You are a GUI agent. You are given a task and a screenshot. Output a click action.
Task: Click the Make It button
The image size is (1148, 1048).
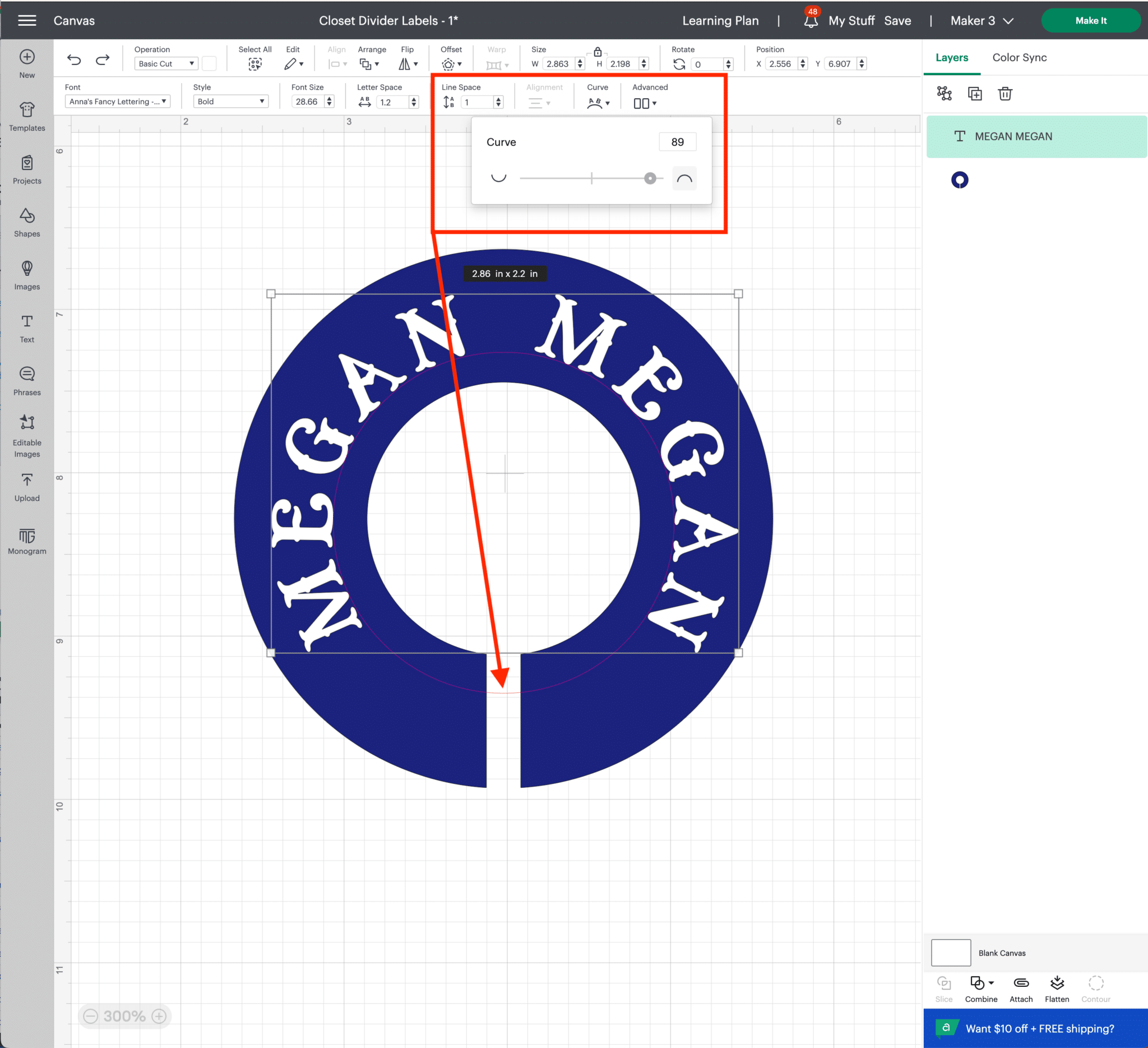[x=1090, y=21]
